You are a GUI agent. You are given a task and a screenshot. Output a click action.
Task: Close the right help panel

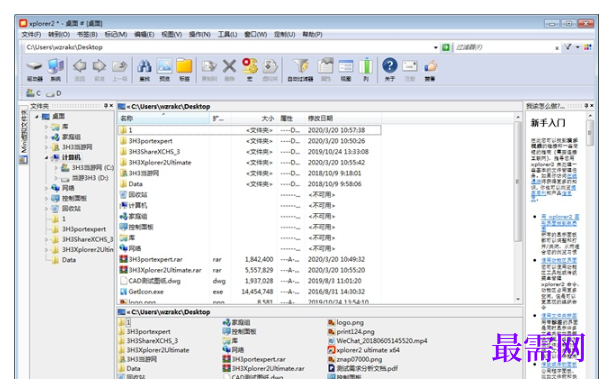[592, 106]
